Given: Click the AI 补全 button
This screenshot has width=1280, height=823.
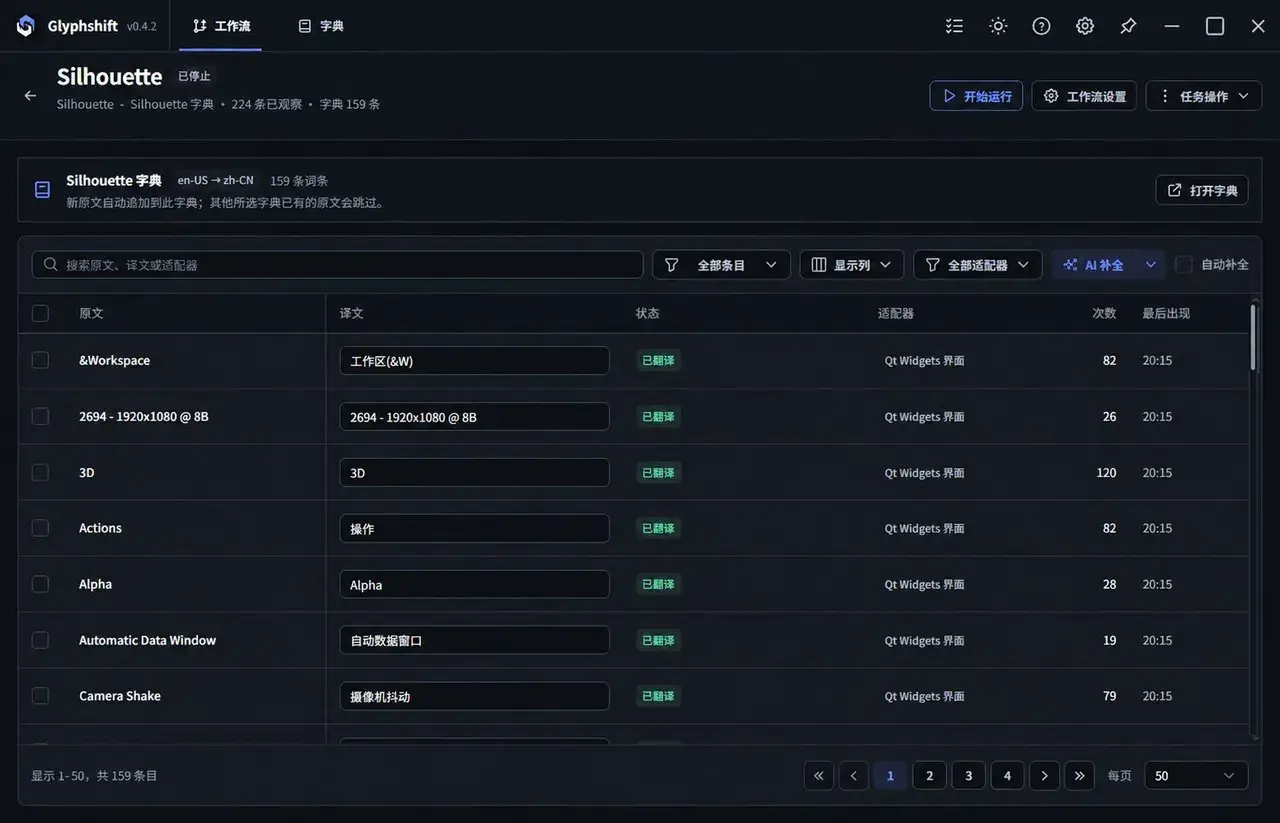Looking at the screenshot, I should [1094, 265].
